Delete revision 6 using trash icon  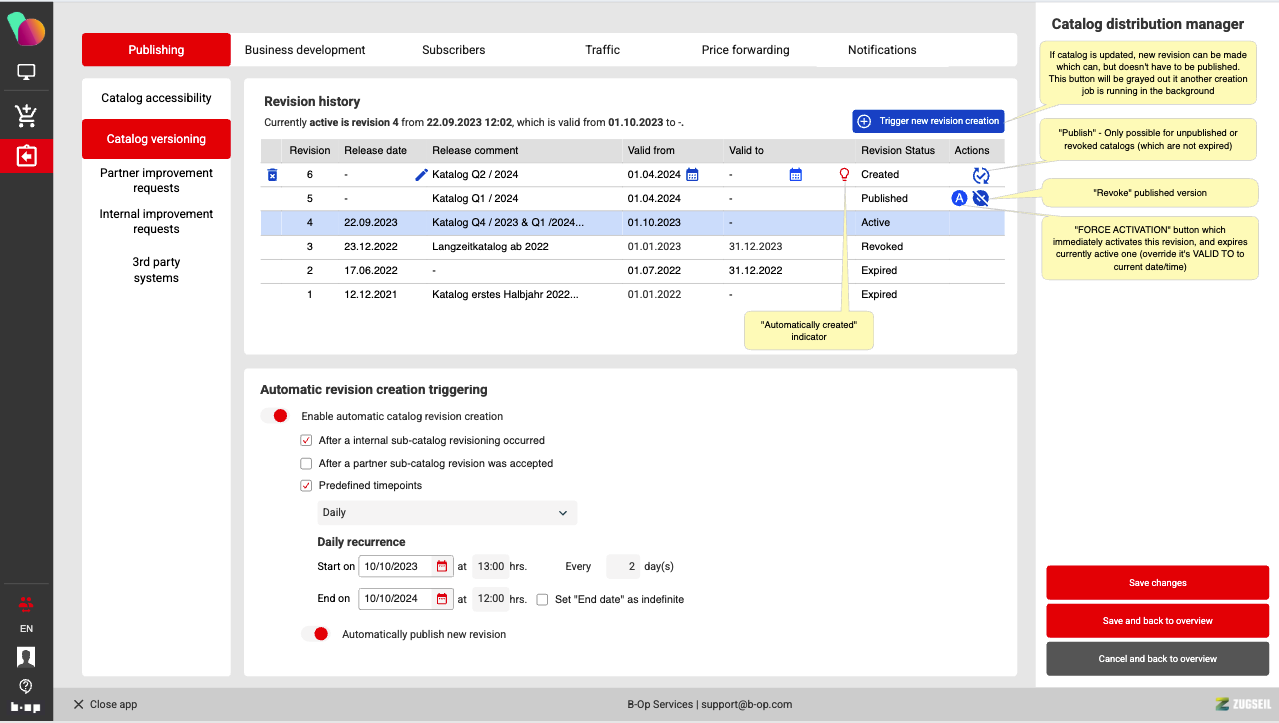[x=272, y=175]
